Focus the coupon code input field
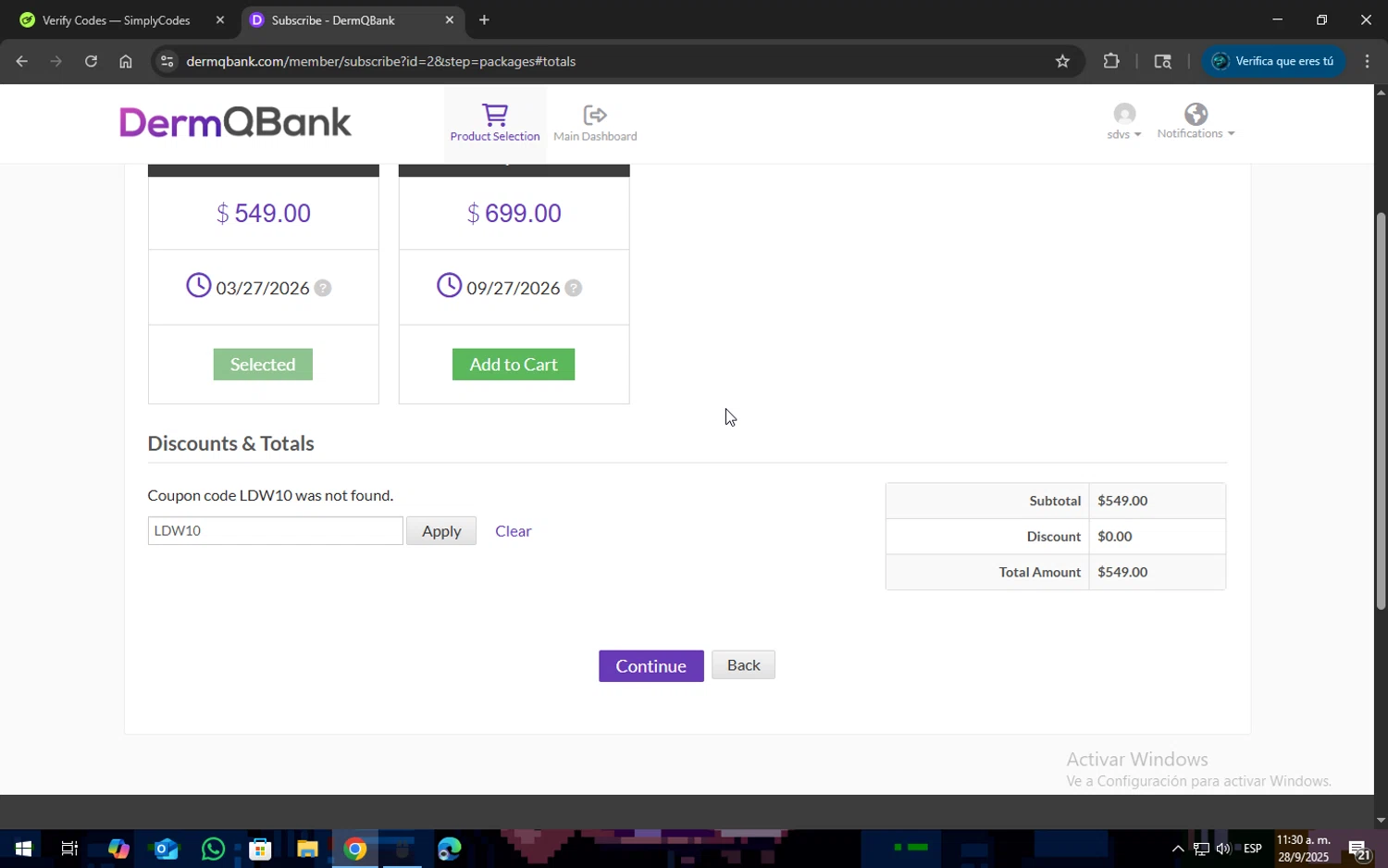The image size is (1388, 868). pyautogui.click(x=275, y=531)
